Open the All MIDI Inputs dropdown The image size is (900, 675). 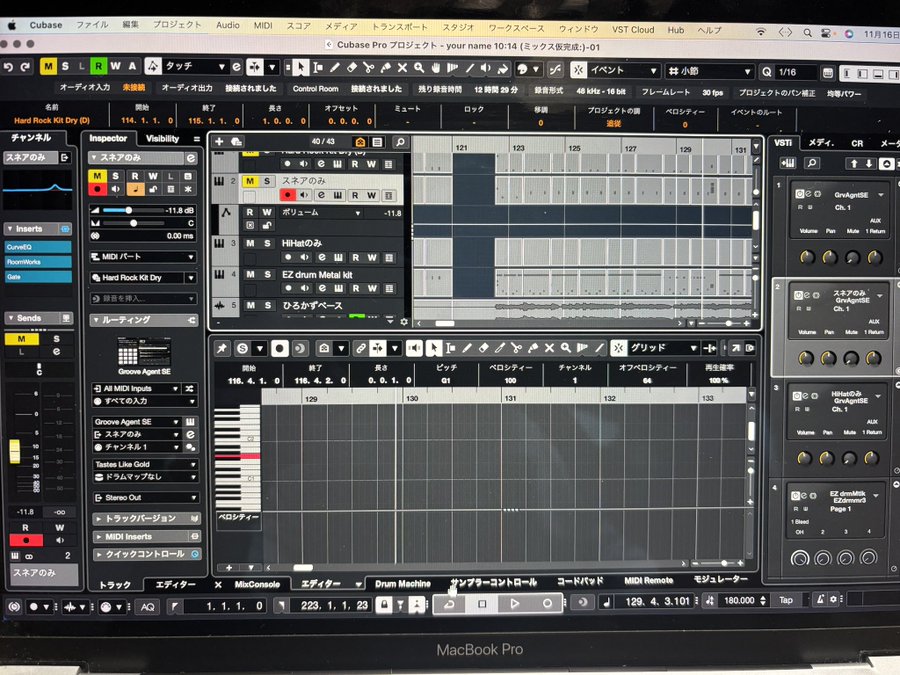(138, 389)
